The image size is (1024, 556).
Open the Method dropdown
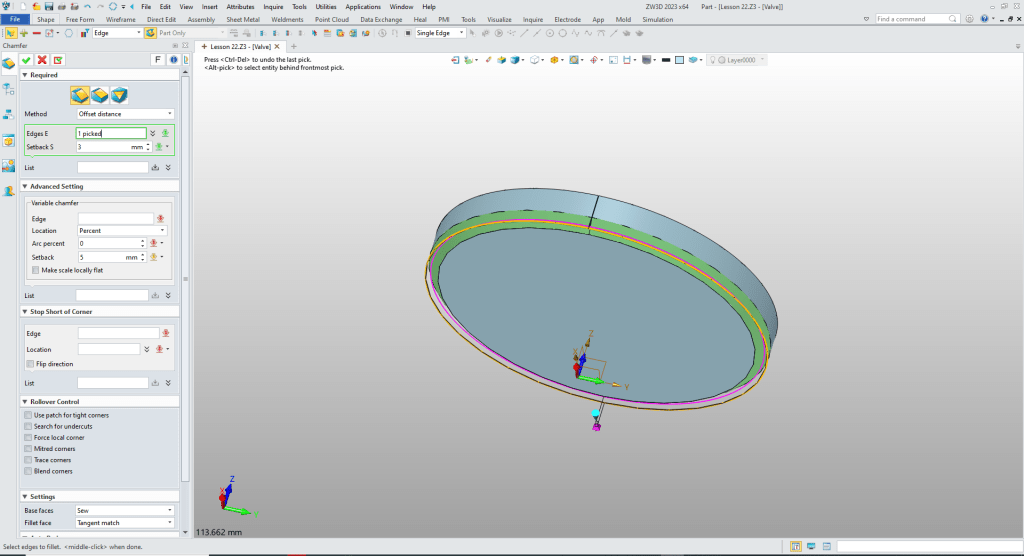pos(125,114)
